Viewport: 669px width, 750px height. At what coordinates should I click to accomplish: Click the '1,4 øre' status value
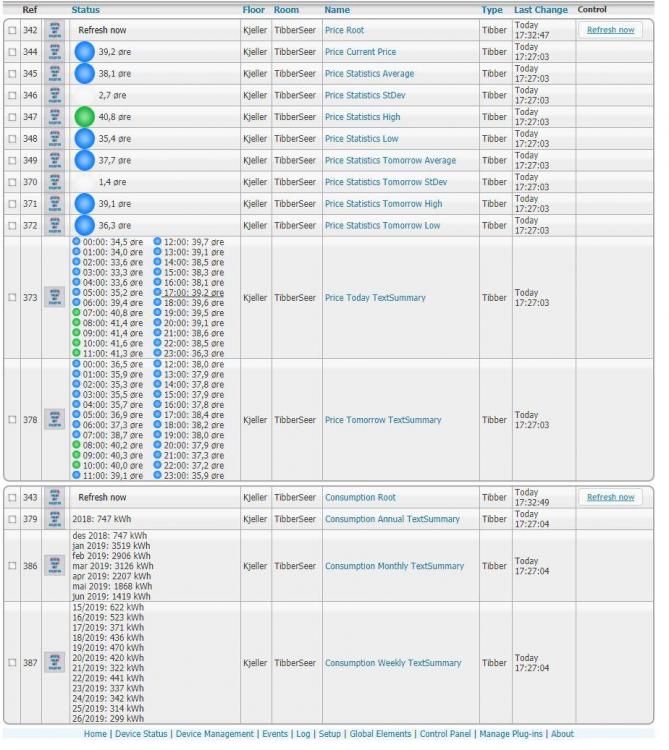click(x=112, y=182)
